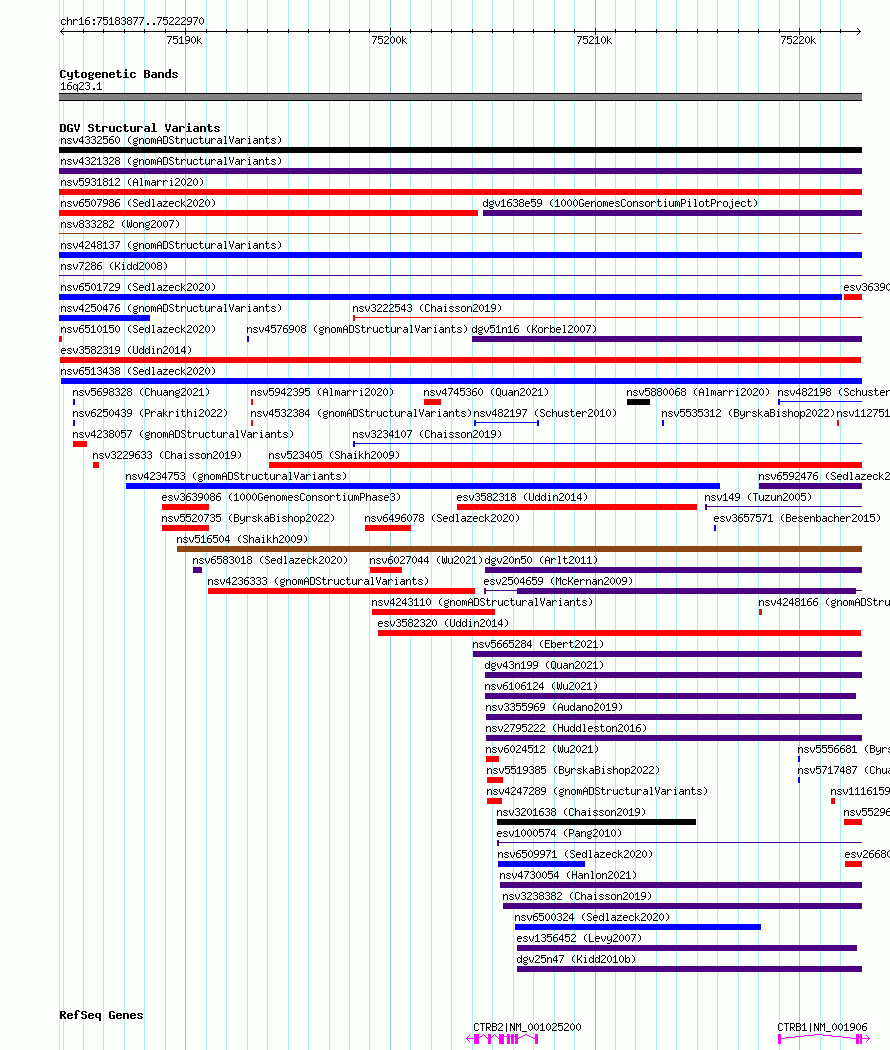This screenshot has height=1050, width=890.
Task: Click nsv3355969 (Audano2019) label
Action: [554, 708]
